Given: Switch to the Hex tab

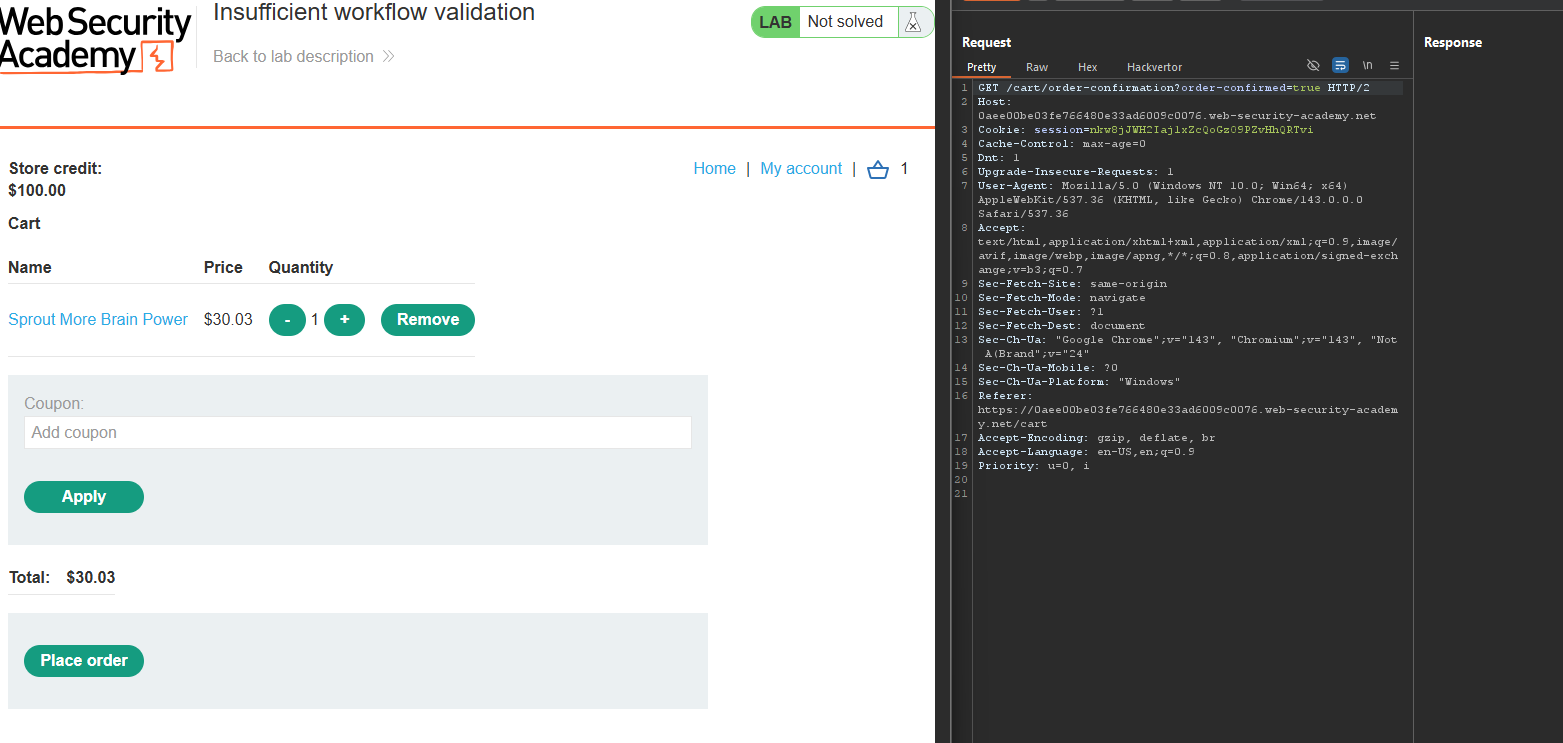Looking at the screenshot, I should click(x=1087, y=67).
